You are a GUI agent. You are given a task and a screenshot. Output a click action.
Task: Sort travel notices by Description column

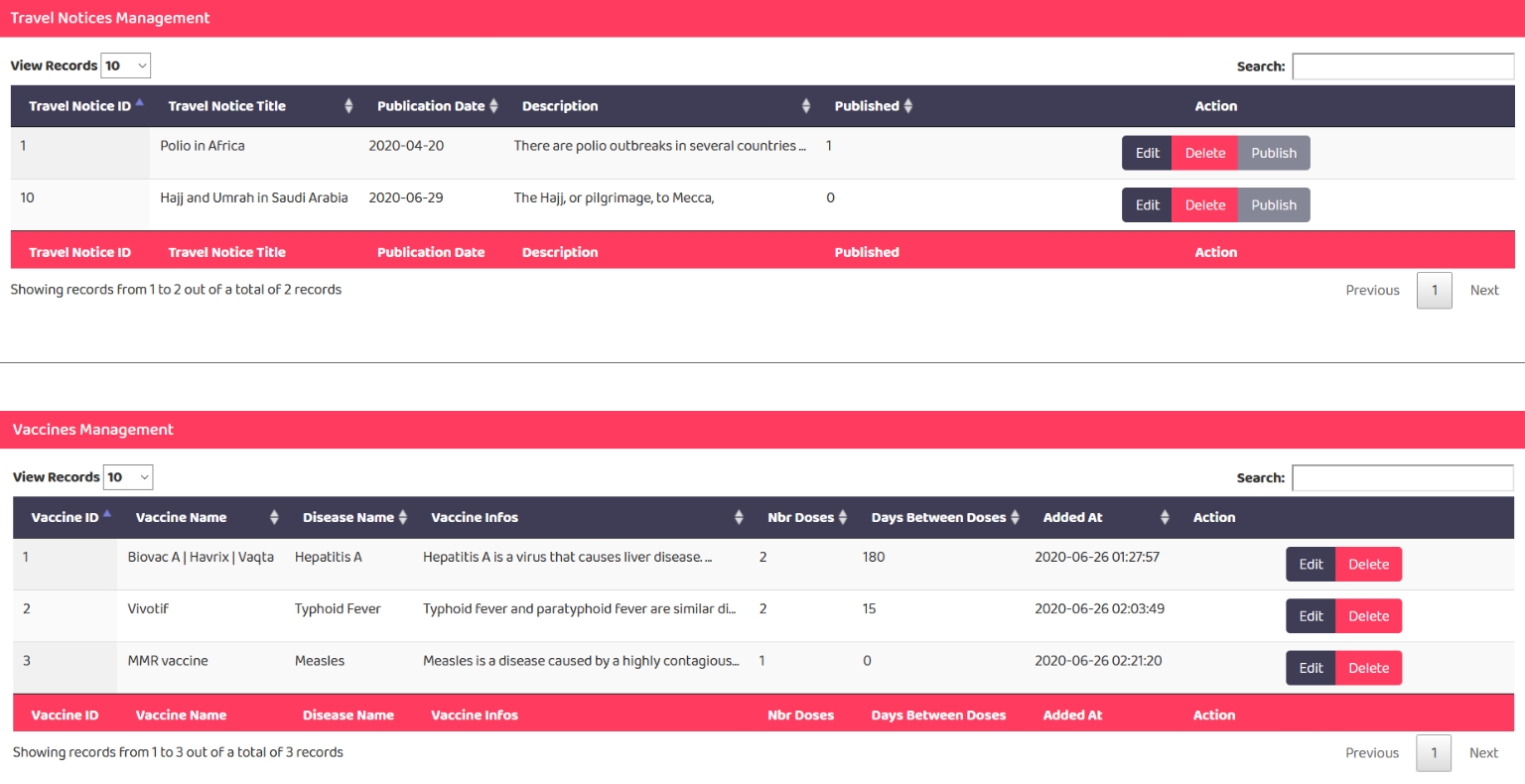pyautogui.click(x=560, y=106)
